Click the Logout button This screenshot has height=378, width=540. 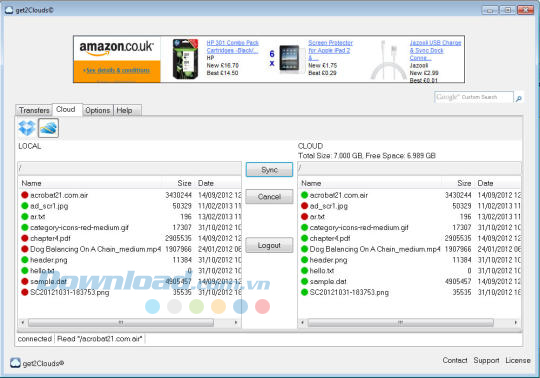269,245
